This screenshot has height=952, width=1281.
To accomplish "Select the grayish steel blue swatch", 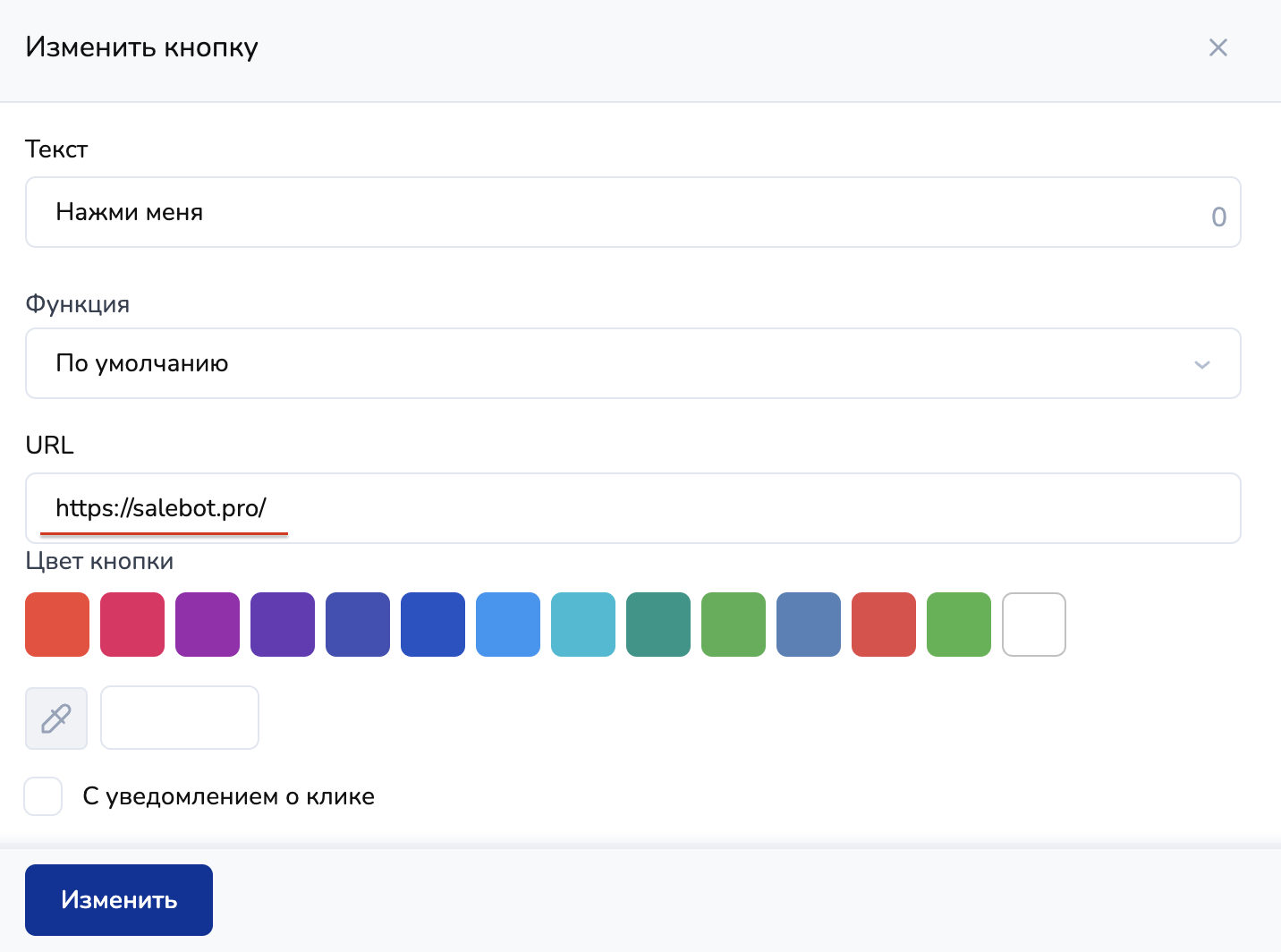I will click(809, 625).
